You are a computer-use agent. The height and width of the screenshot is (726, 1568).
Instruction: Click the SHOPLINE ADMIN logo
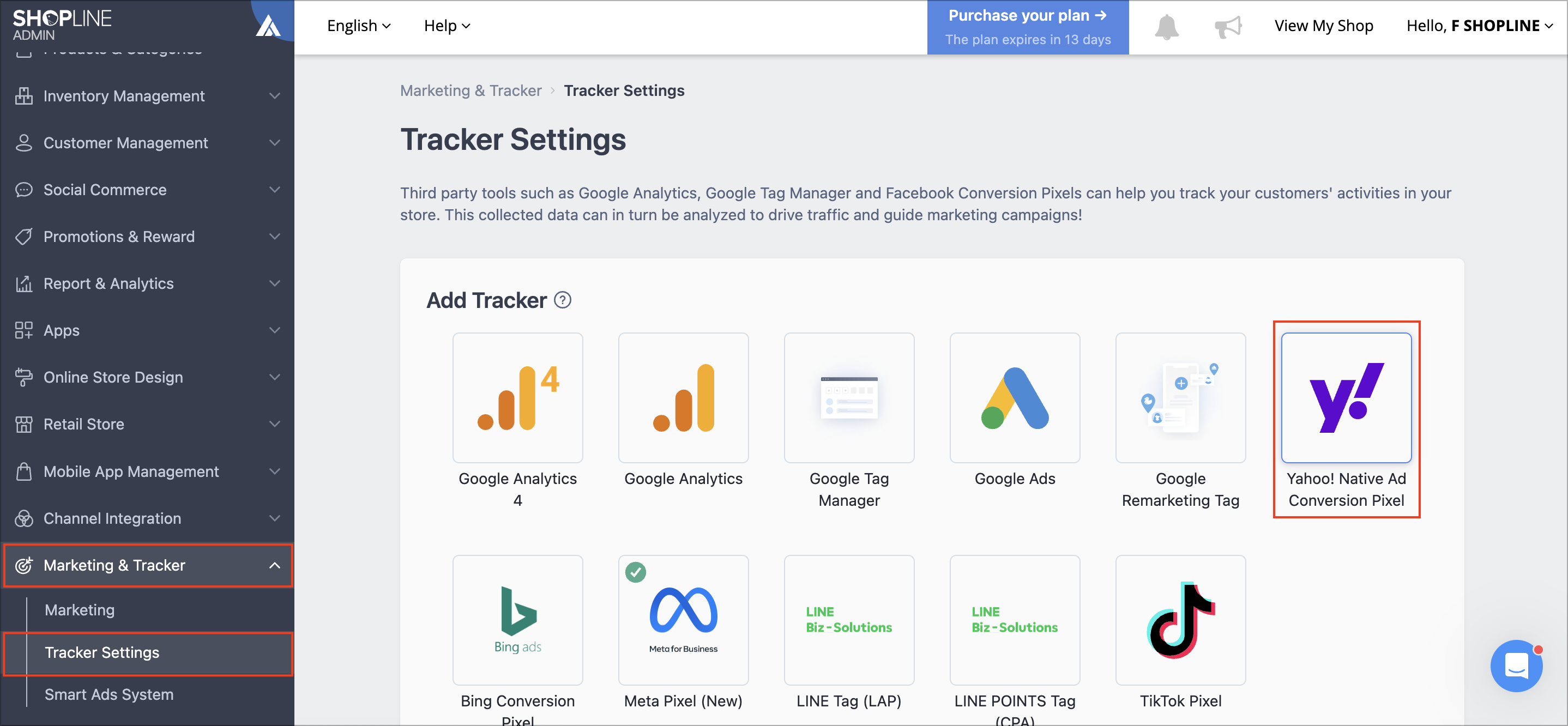click(62, 25)
